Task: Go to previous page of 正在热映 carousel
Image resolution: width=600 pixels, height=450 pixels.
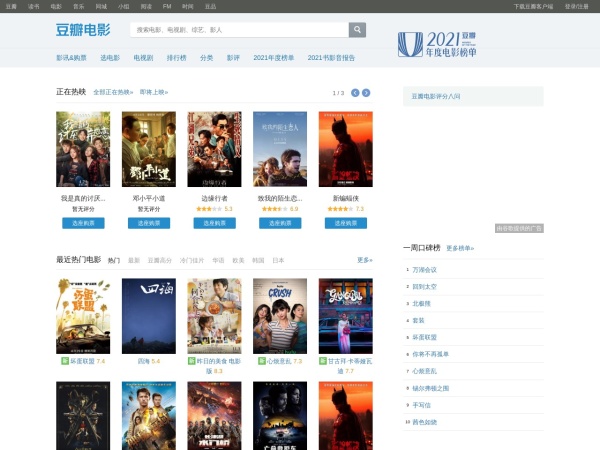Action: 353,93
